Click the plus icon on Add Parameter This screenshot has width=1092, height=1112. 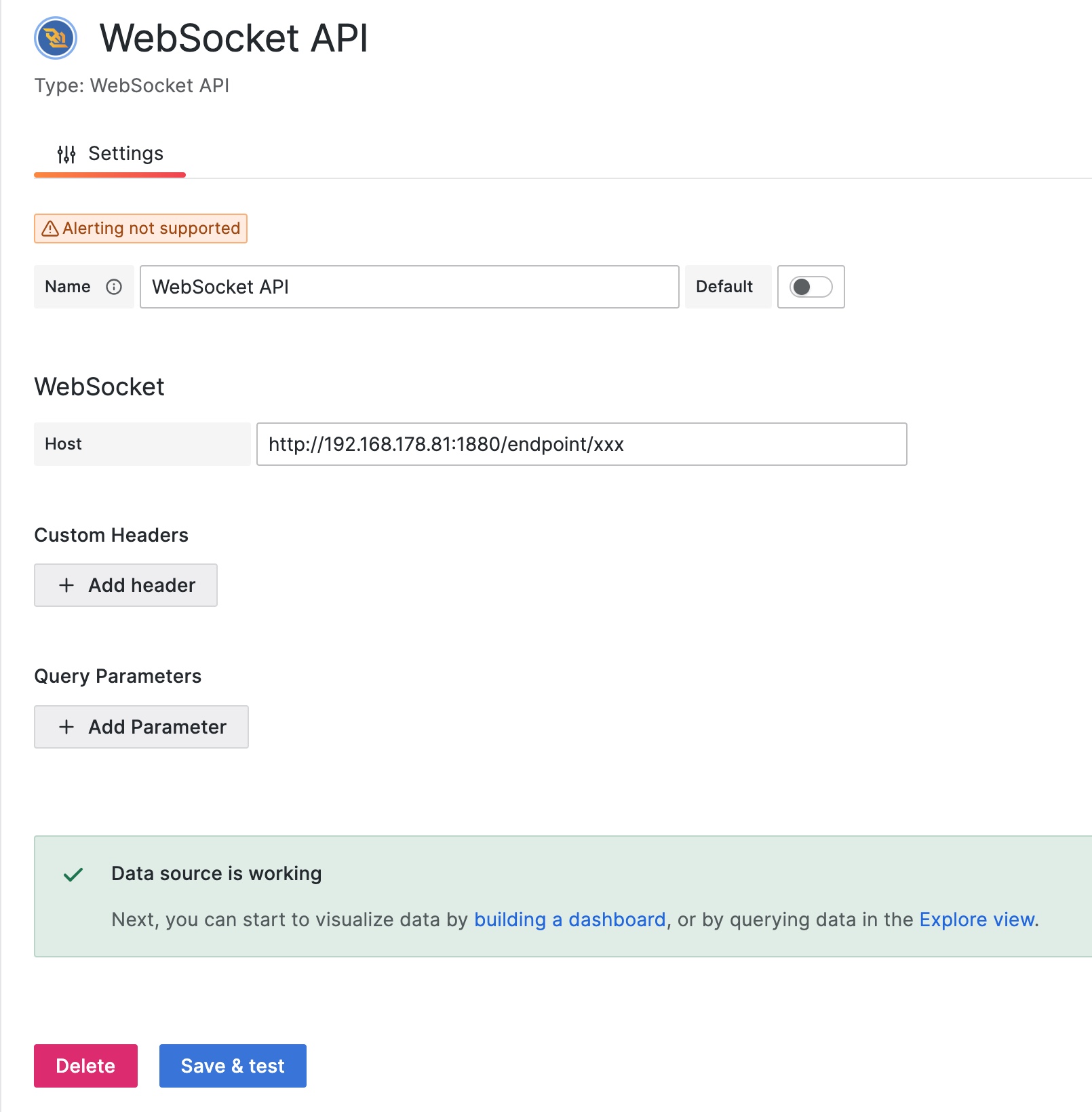pyautogui.click(x=66, y=727)
